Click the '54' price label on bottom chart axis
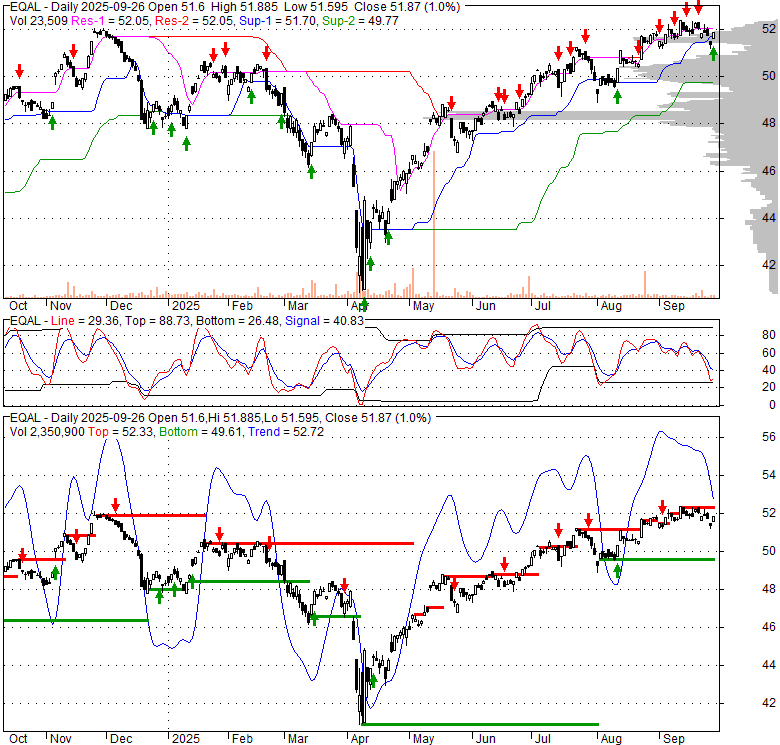This screenshot has height=745, width=780. [769, 475]
